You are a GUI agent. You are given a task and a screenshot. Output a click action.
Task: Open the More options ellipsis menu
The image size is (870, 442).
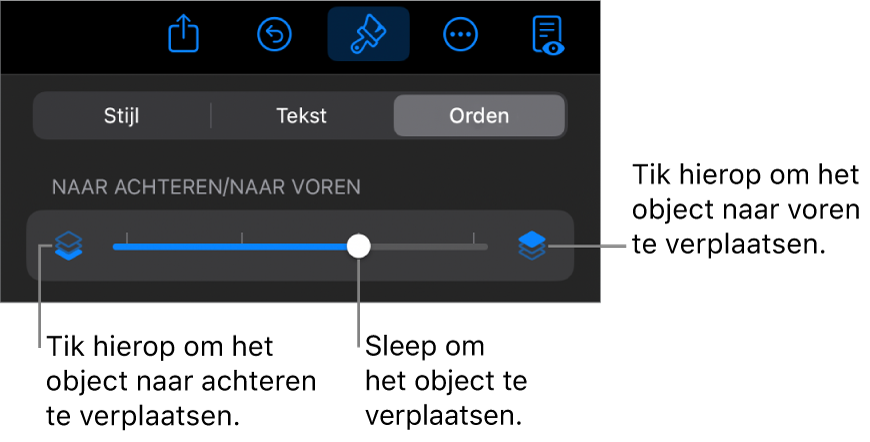(x=461, y=34)
